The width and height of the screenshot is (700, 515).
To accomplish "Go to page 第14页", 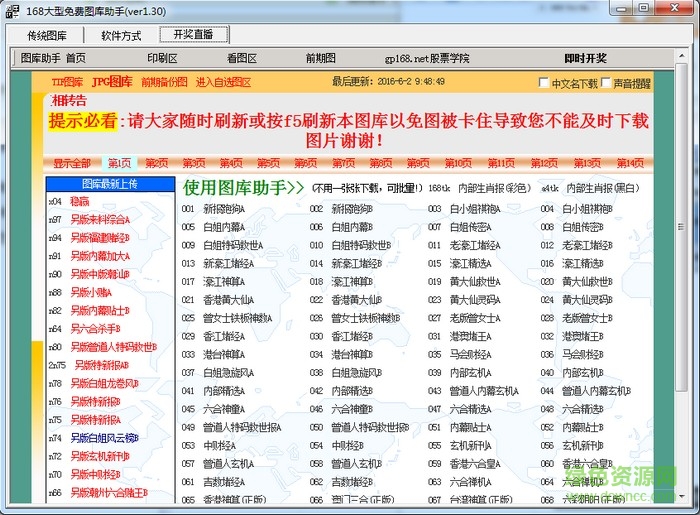I will [x=630, y=163].
